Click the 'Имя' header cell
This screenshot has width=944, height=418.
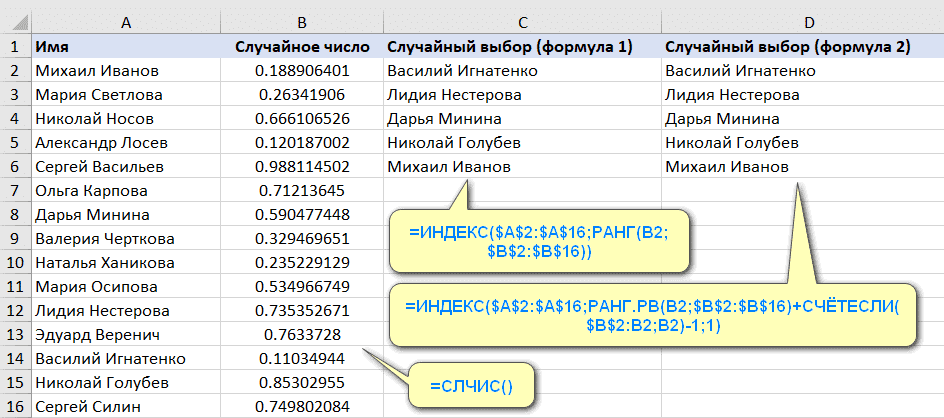[x=125, y=47]
